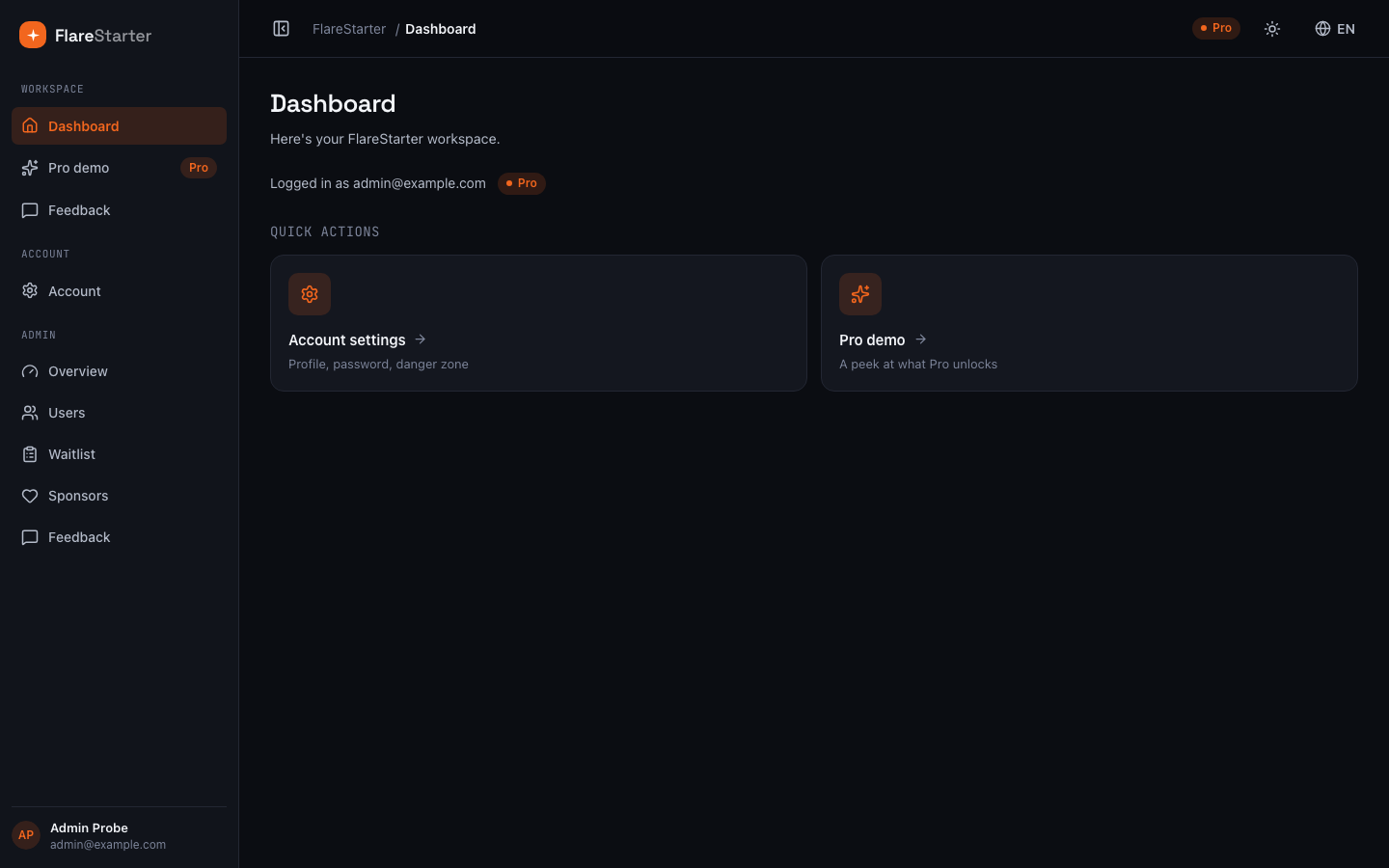Screen dimensions: 1389x868
Task: Toggle the light/dark theme sun icon
Action: tap(1272, 29)
